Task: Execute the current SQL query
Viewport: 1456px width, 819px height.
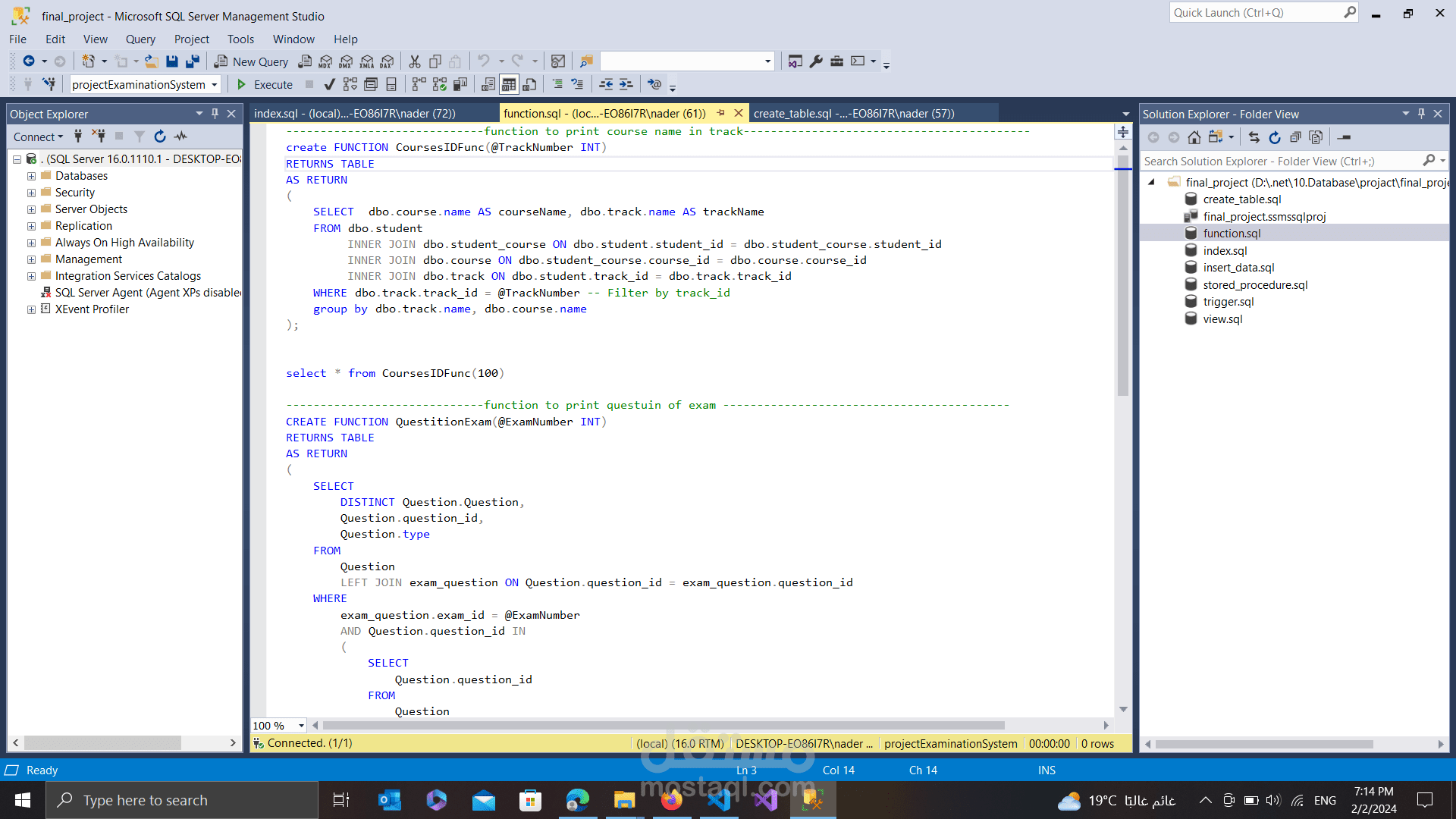Action: [265, 84]
